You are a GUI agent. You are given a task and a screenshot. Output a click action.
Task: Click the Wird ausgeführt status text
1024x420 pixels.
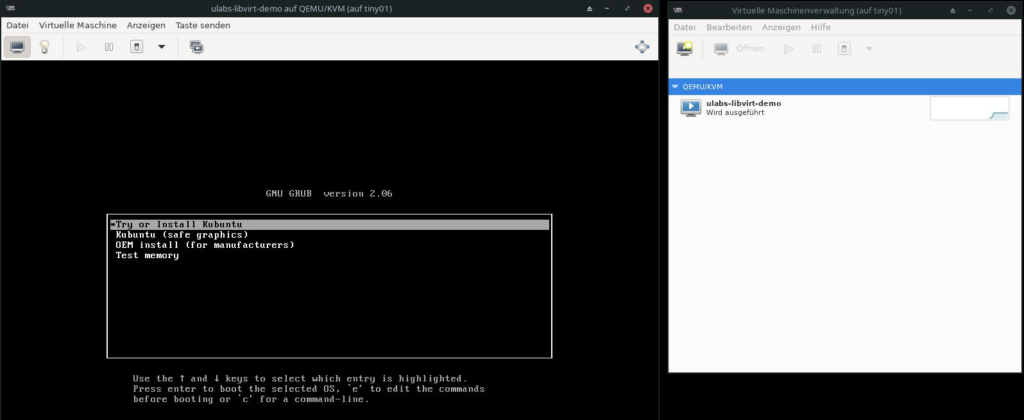735,112
